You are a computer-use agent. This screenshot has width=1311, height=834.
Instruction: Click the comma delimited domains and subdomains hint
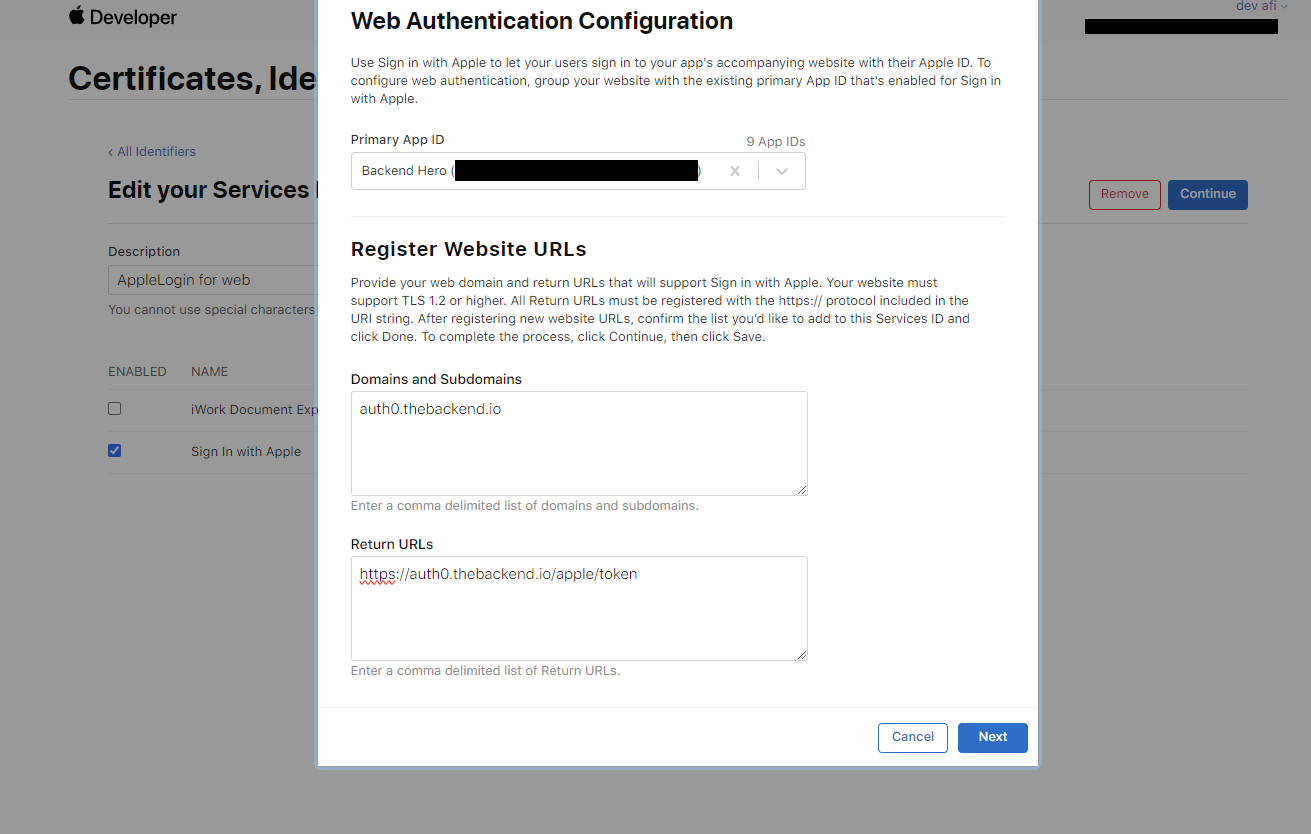(x=525, y=506)
